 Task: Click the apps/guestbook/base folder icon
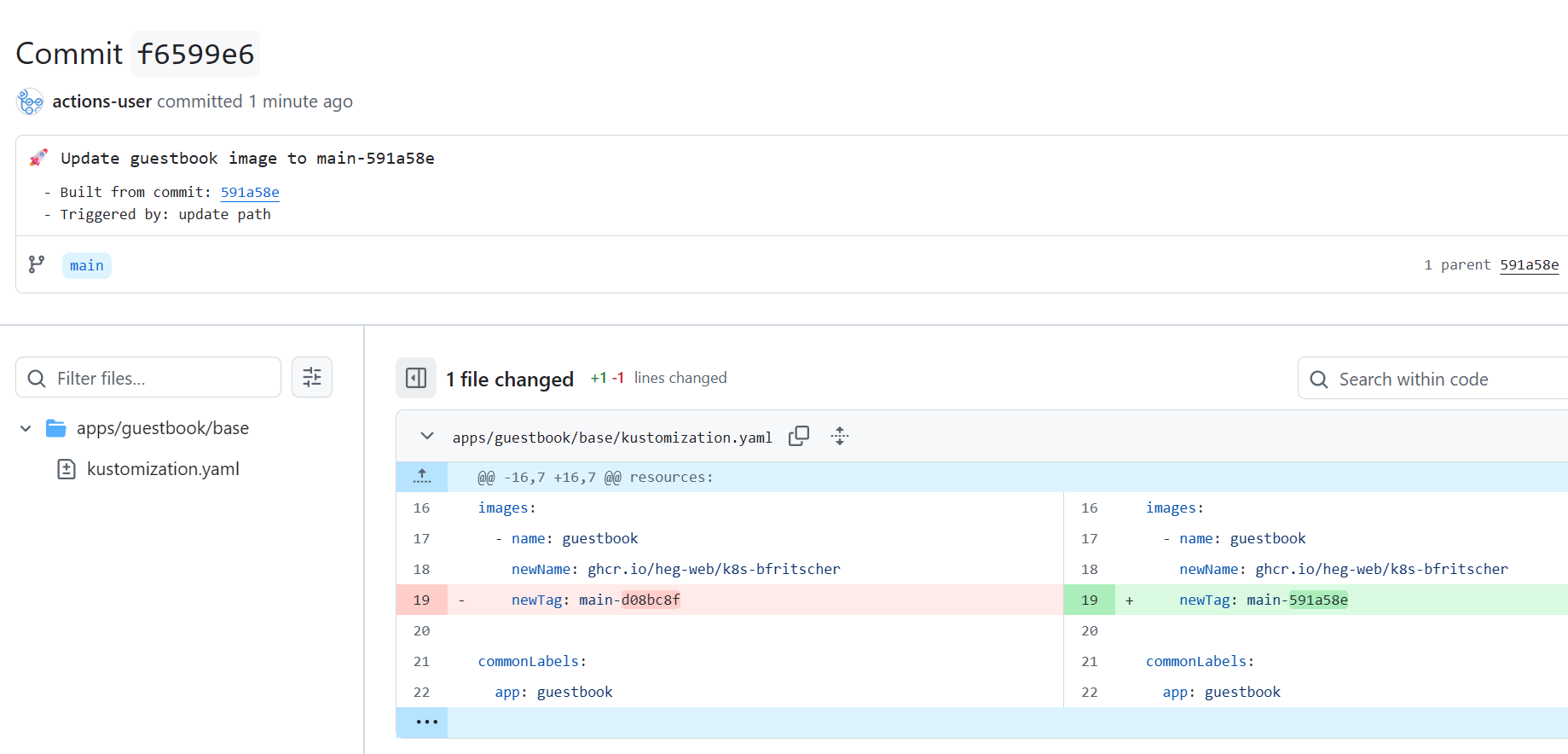point(56,428)
